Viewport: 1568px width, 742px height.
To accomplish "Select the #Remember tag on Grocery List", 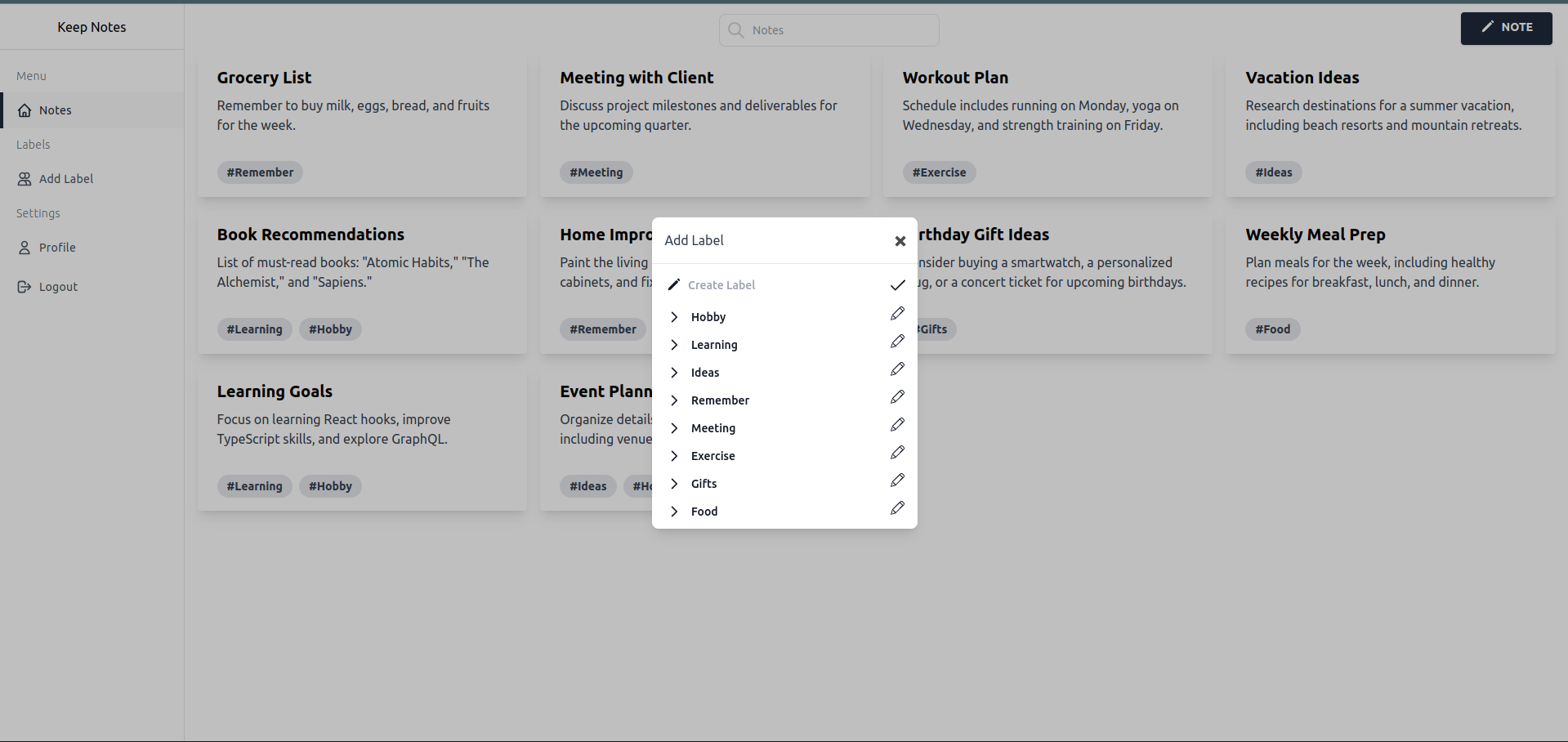I will click(260, 172).
